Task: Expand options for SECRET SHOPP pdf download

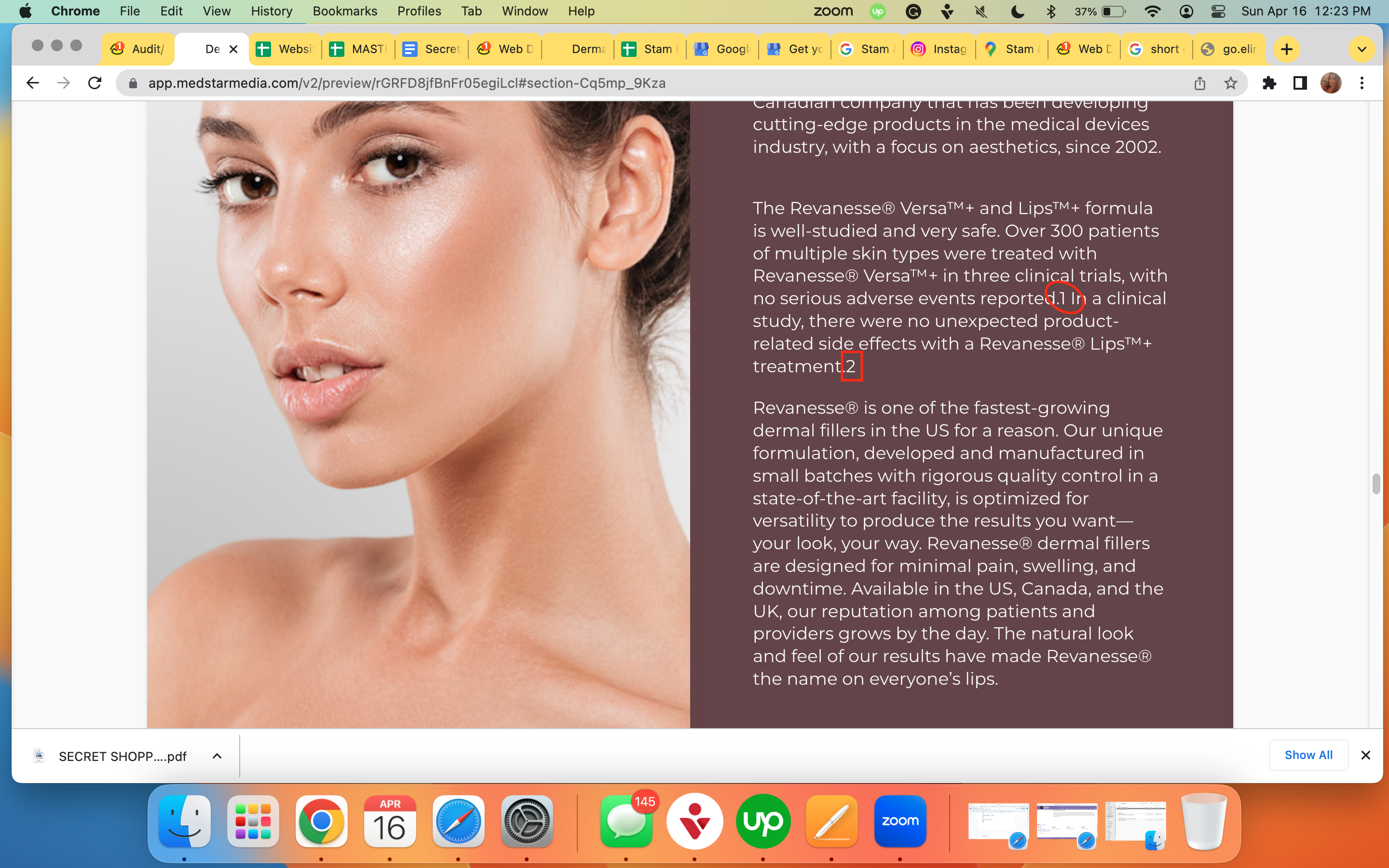Action: pyautogui.click(x=217, y=756)
